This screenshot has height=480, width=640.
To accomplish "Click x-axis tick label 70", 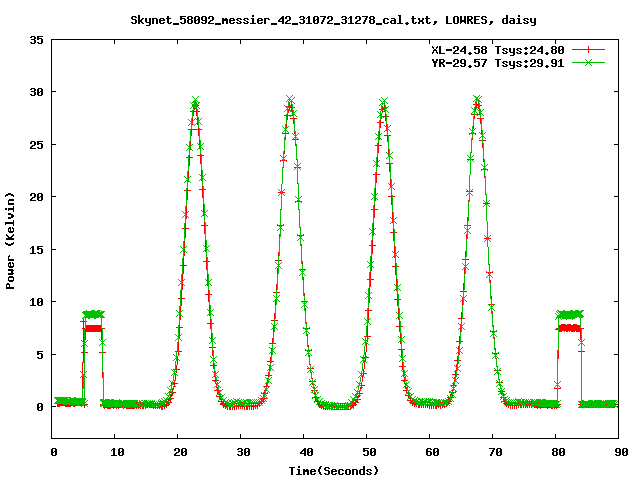I will [495, 452].
